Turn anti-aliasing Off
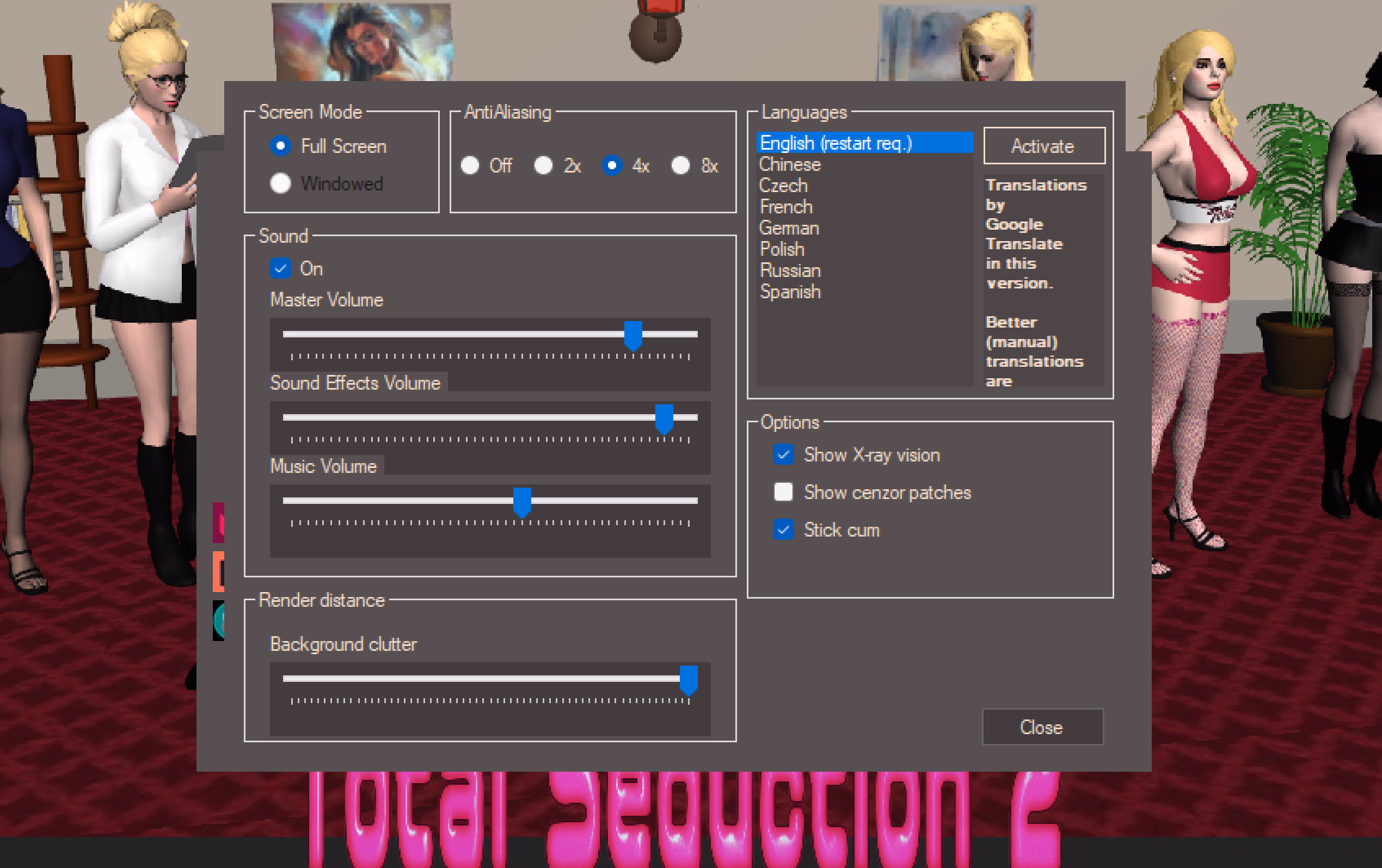Screen dimensions: 1382x868 pos(470,166)
